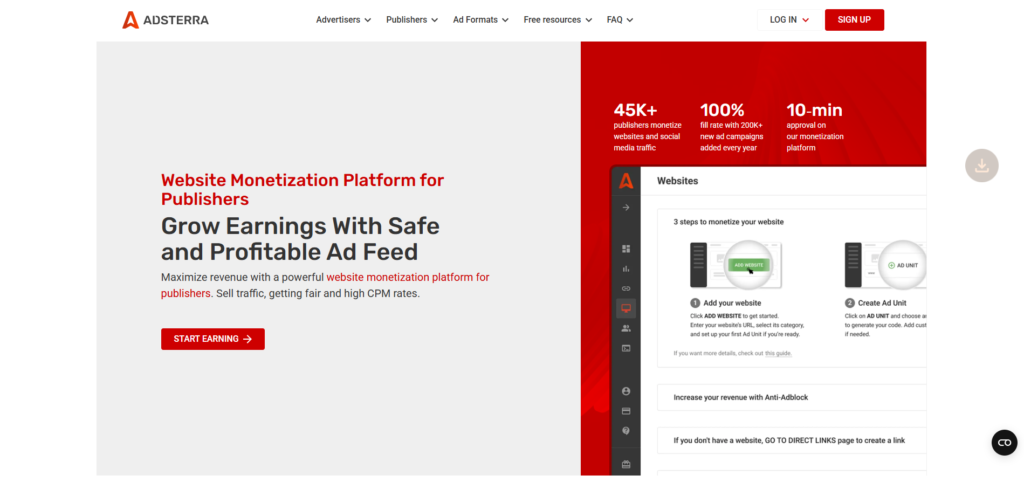This screenshot has width=1024, height=489.
Task: Open the FAQ menu in header
Action: coord(620,20)
